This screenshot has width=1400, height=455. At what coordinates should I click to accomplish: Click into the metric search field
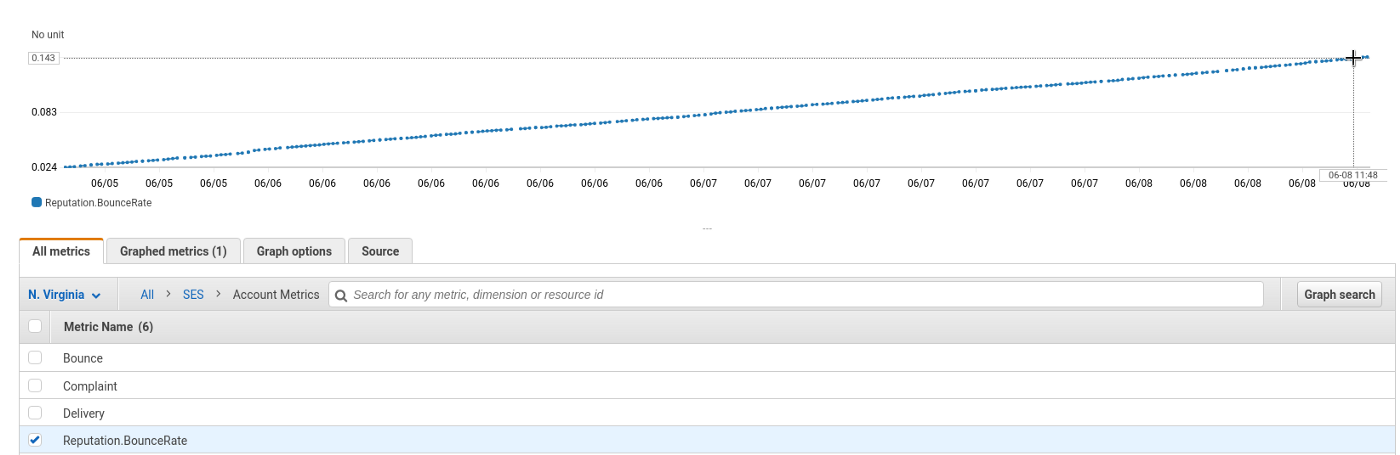(x=796, y=295)
